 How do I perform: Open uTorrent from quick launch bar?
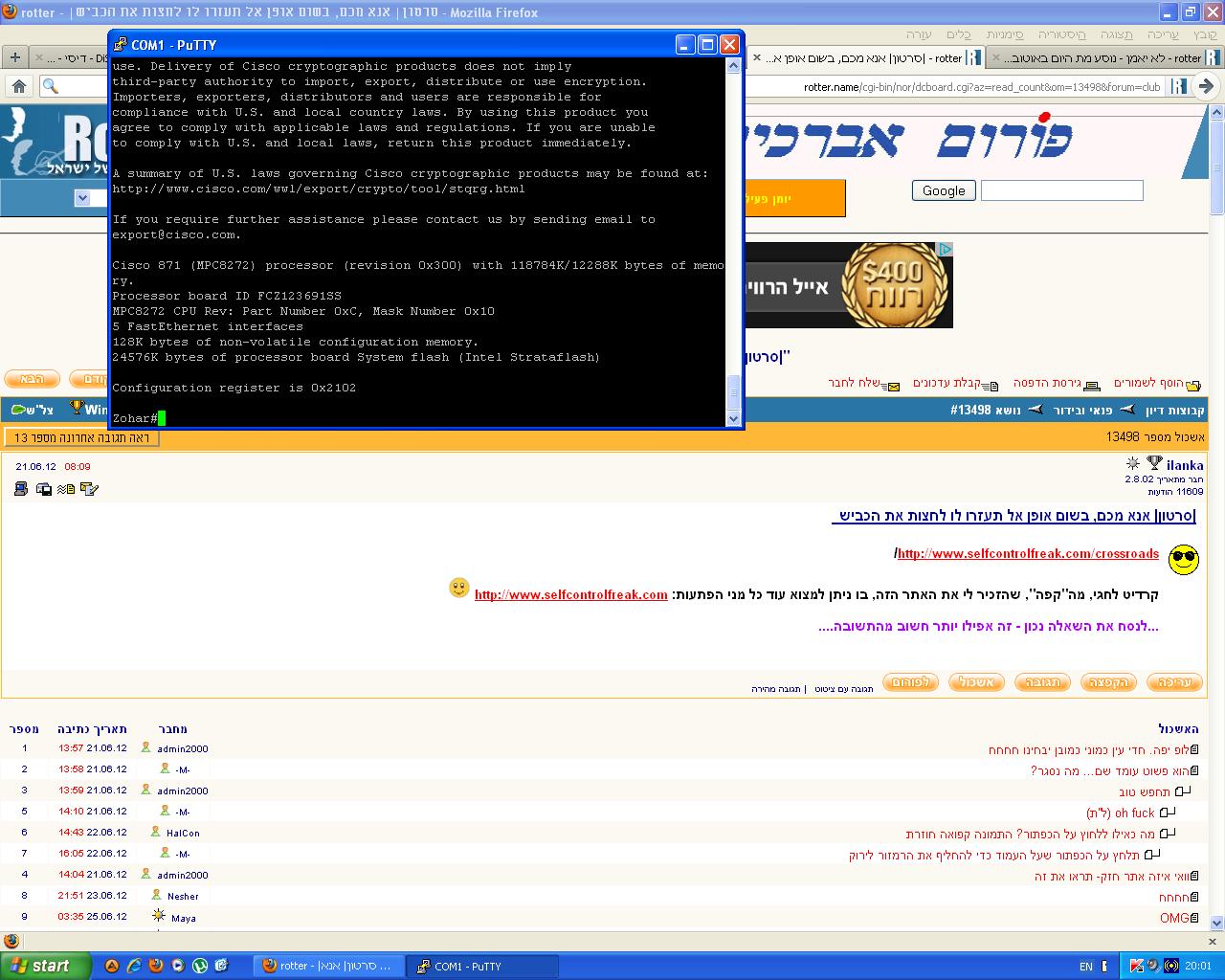[x=200, y=966]
